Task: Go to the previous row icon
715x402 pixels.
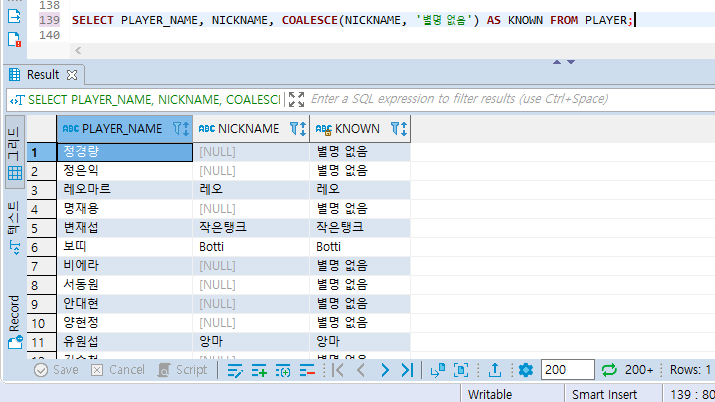Action: tap(361, 370)
